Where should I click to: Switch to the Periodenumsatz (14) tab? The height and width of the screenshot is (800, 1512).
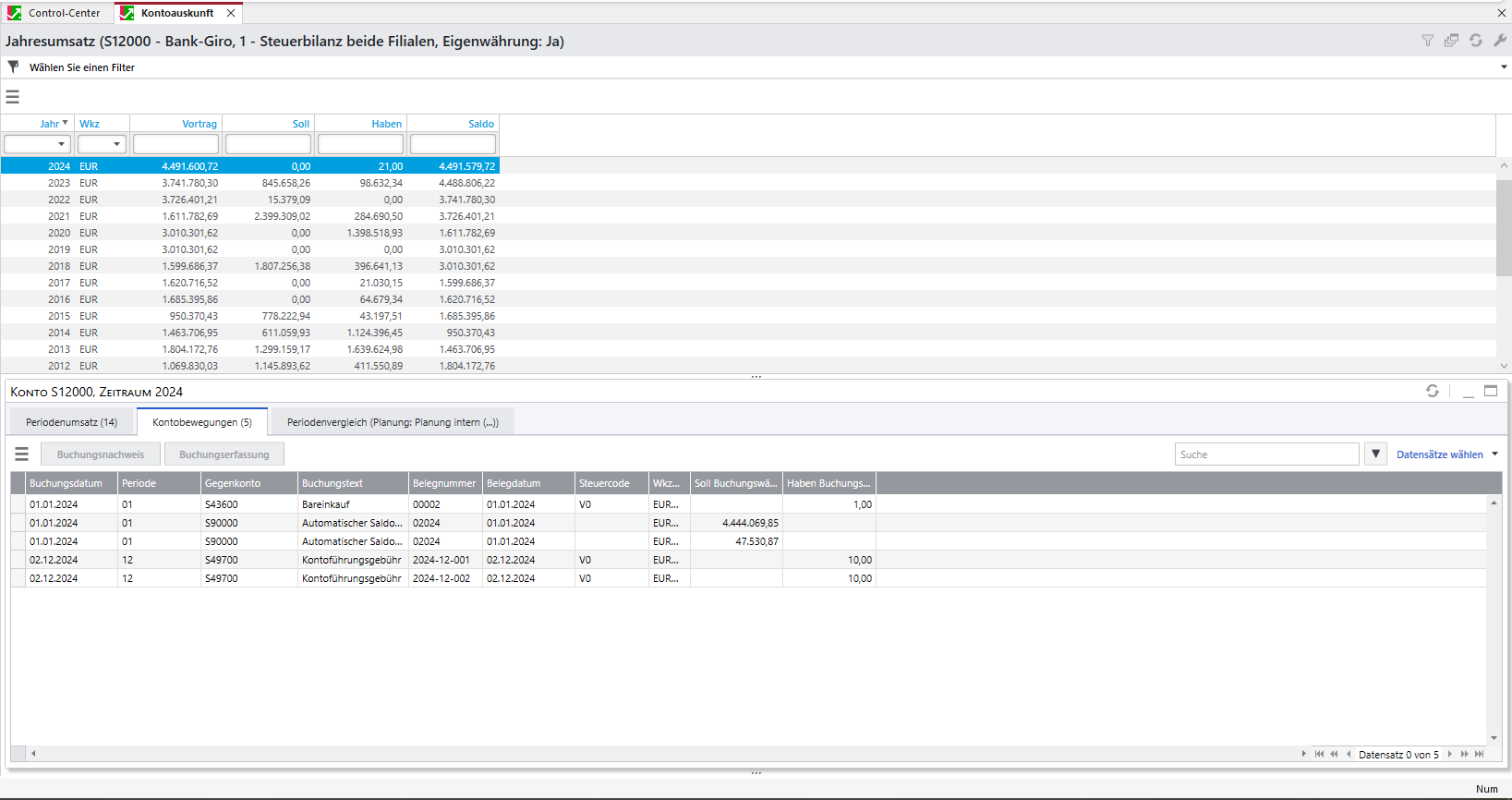click(x=72, y=422)
